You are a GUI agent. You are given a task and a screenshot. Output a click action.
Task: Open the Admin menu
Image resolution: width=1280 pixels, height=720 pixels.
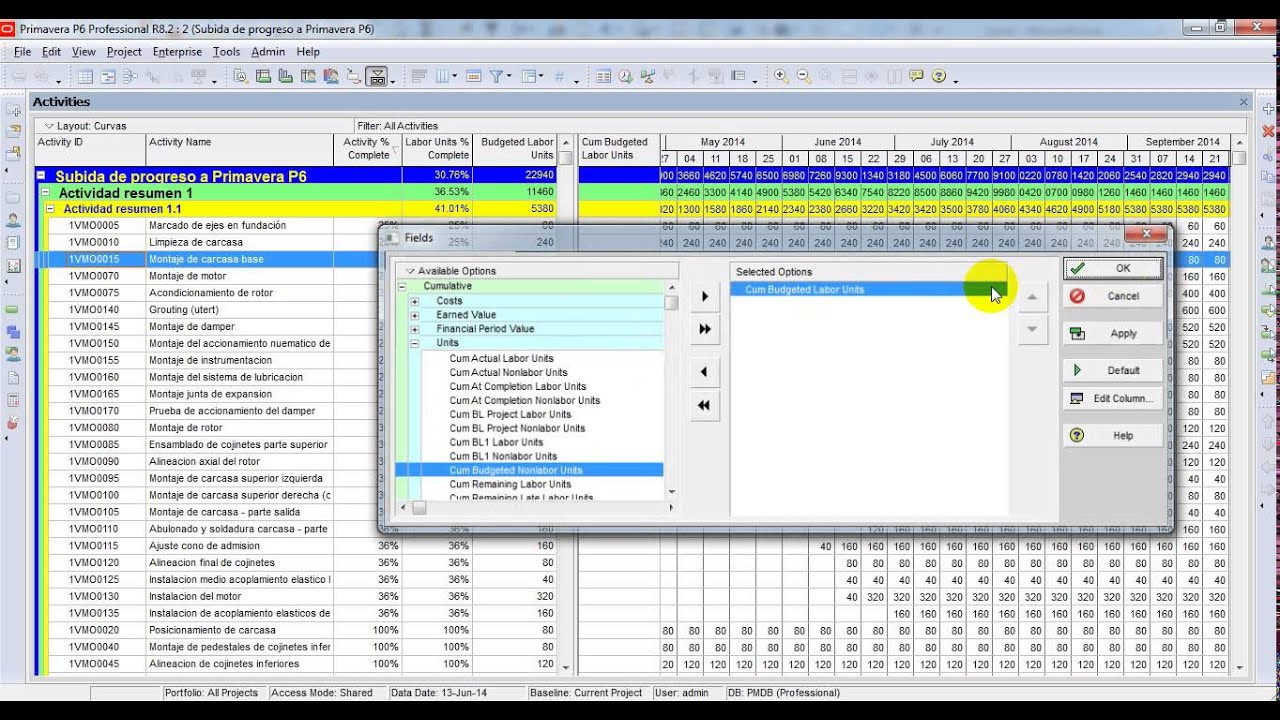pyautogui.click(x=268, y=52)
